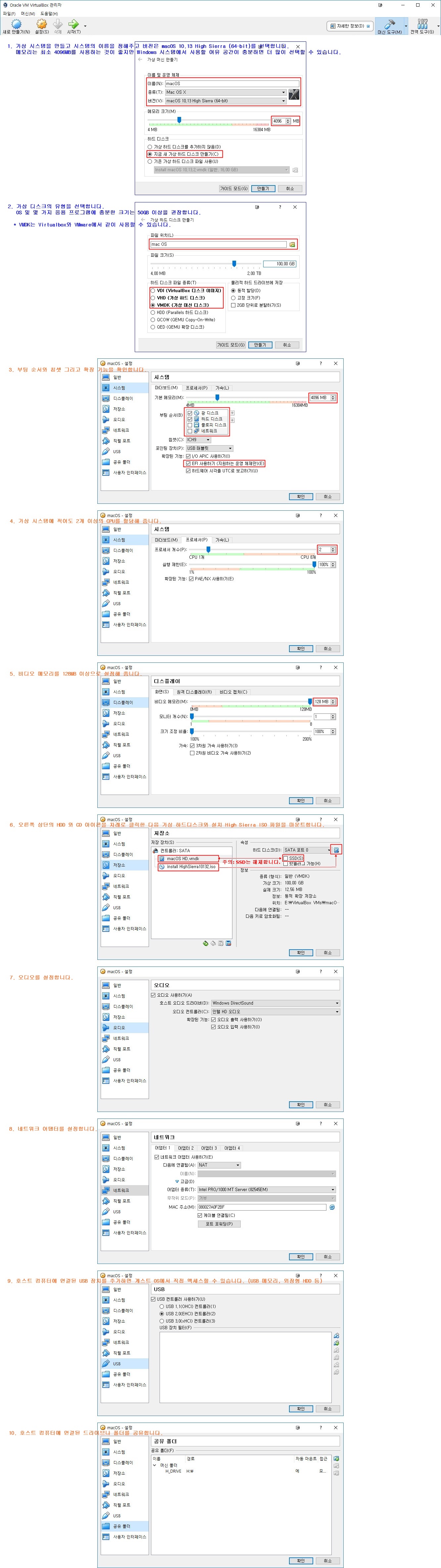Open 칩셋 ICH9 dropdown
This screenshot has height=1568, width=441.
tap(198, 440)
